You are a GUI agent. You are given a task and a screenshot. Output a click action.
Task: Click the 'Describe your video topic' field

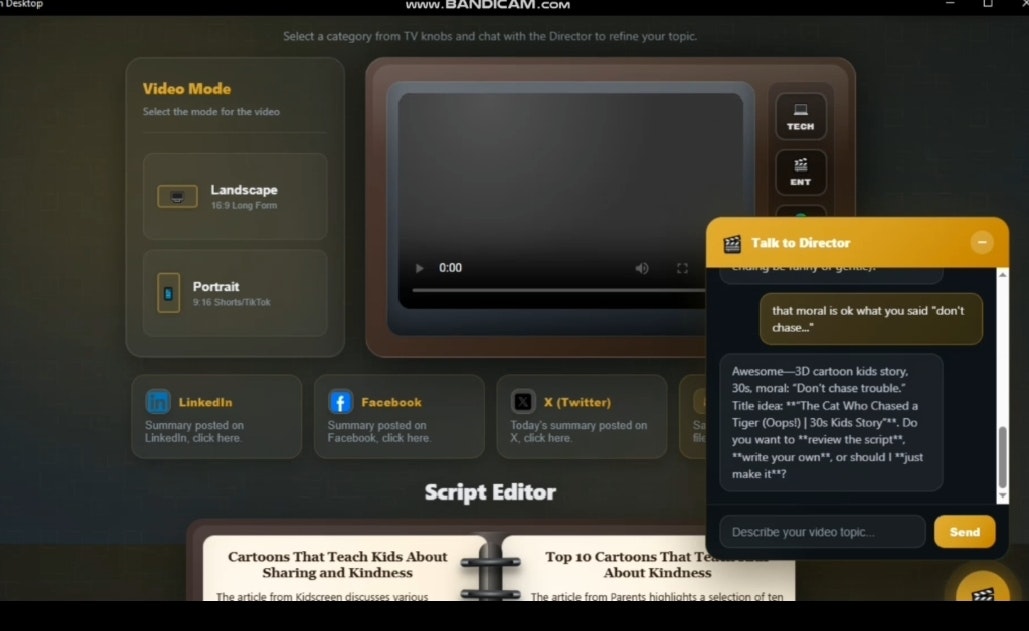pos(820,531)
